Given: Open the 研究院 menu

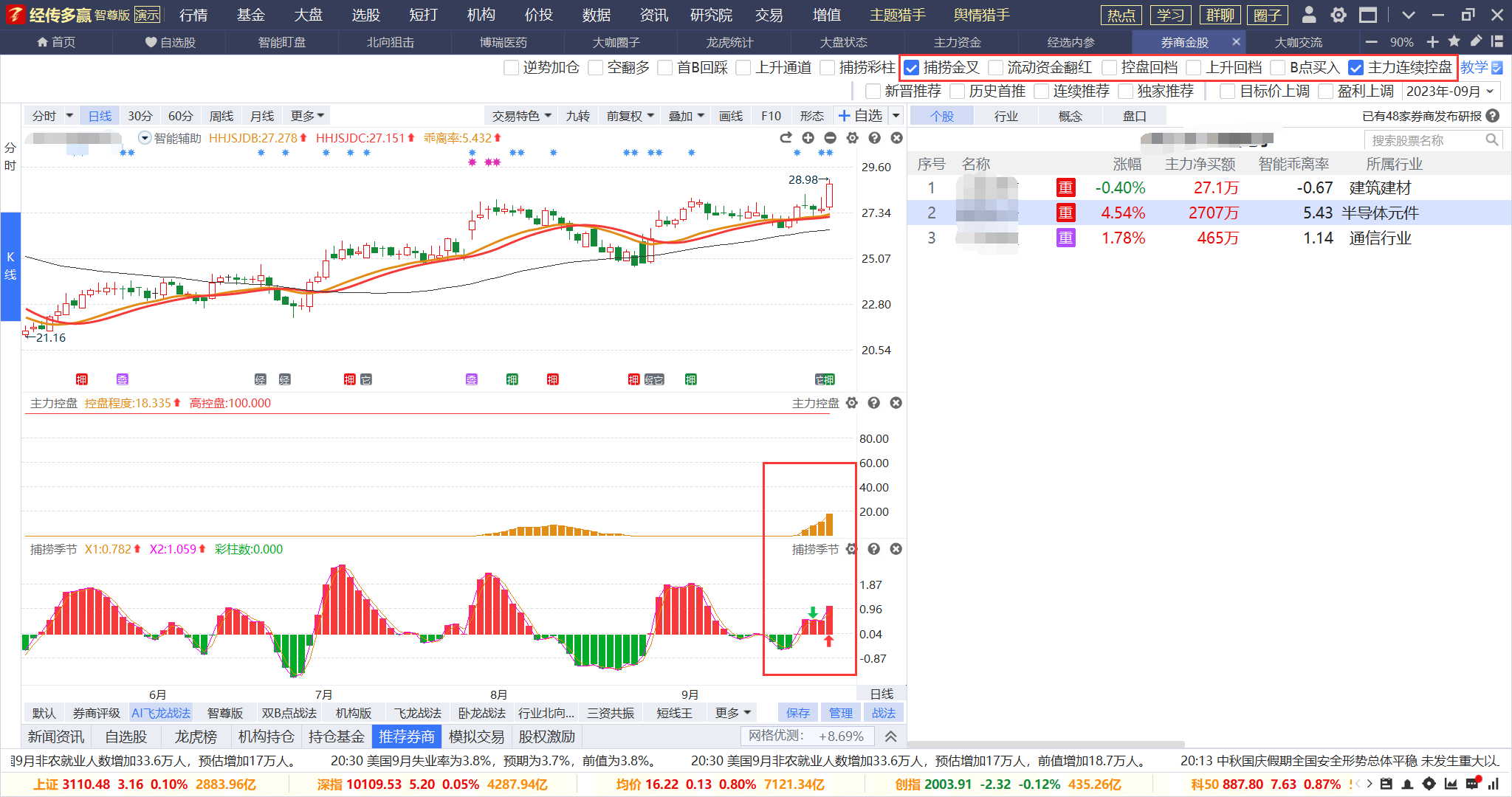Looking at the screenshot, I should click(711, 15).
